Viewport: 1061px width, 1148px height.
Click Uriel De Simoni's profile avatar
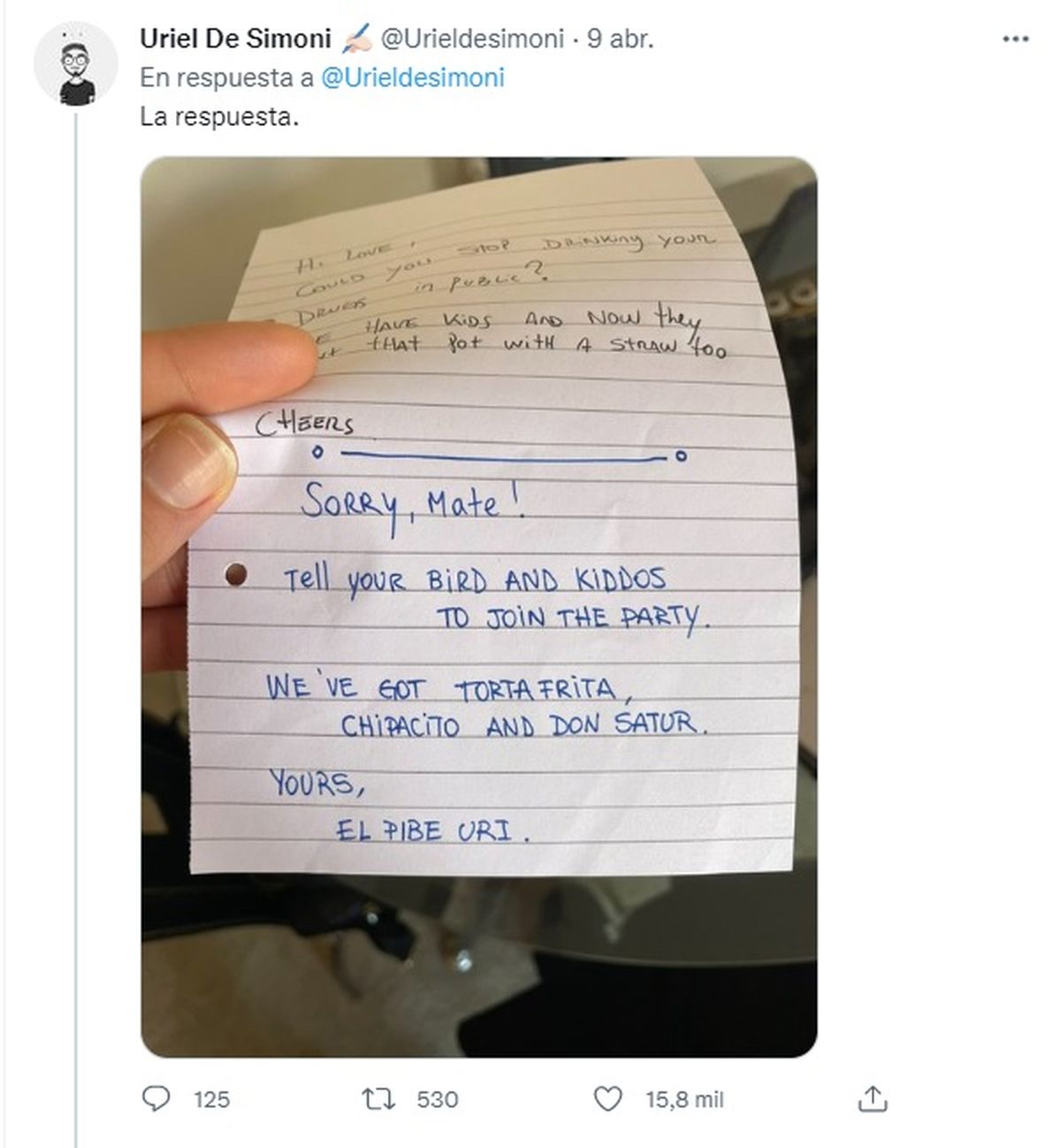point(75,65)
